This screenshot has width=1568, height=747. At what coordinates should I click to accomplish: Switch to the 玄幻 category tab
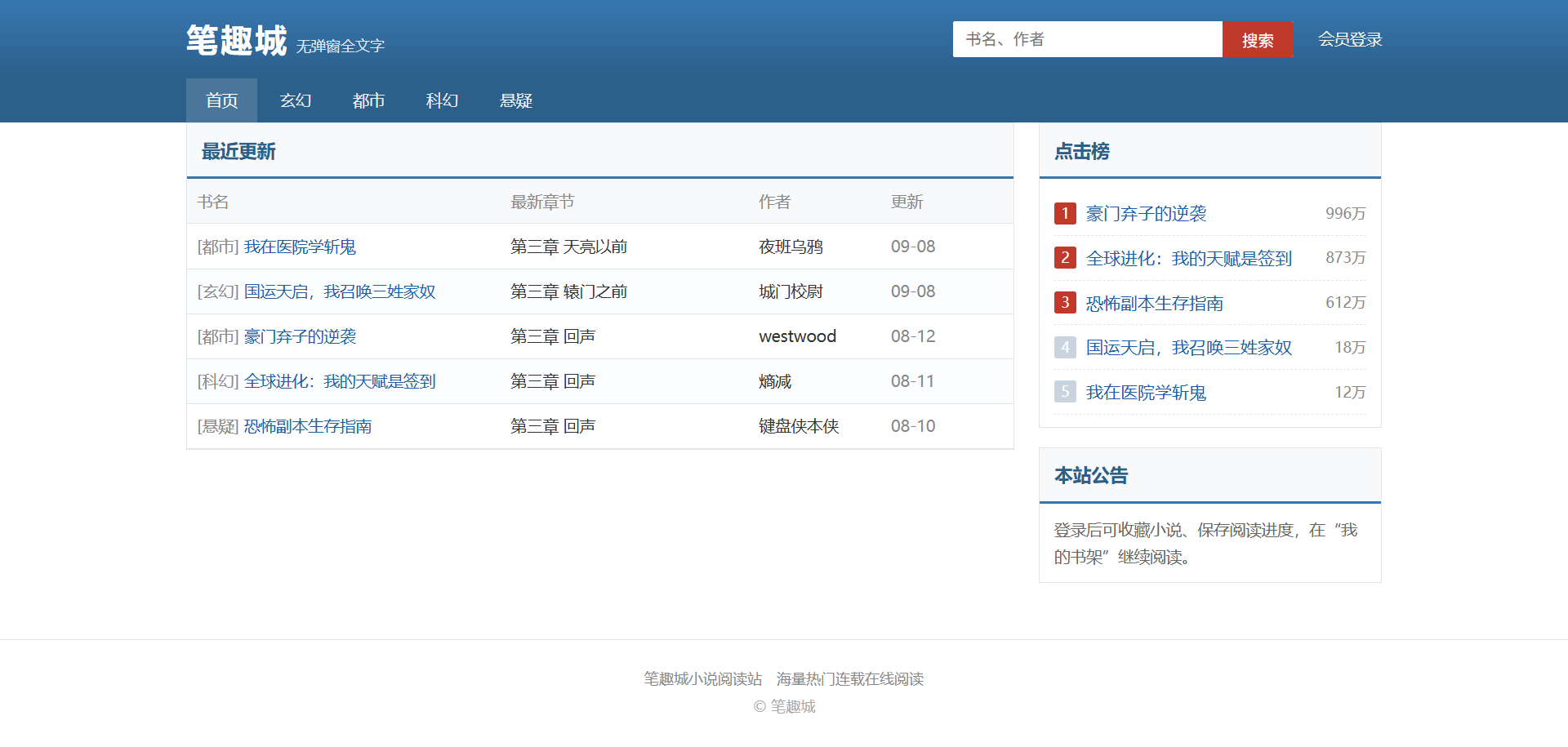[296, 100]
